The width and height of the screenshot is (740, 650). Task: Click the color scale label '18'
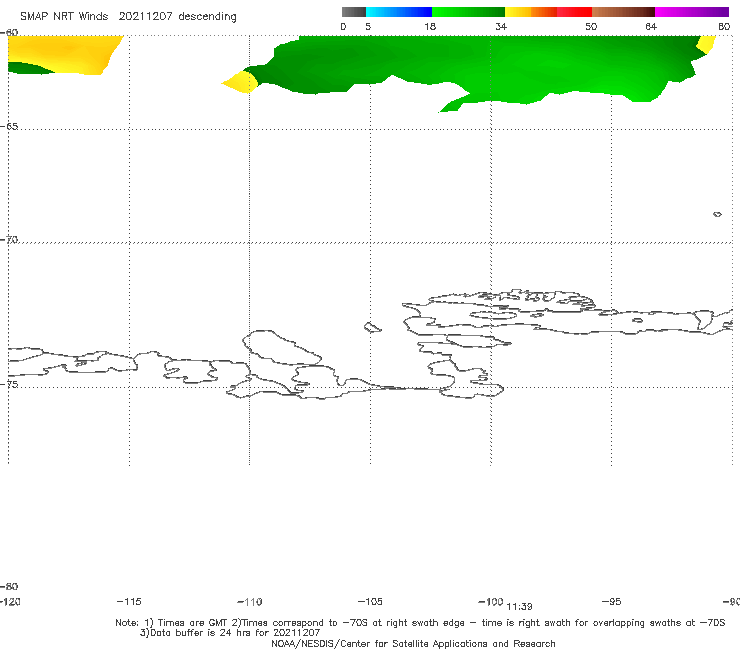[430, 26]
